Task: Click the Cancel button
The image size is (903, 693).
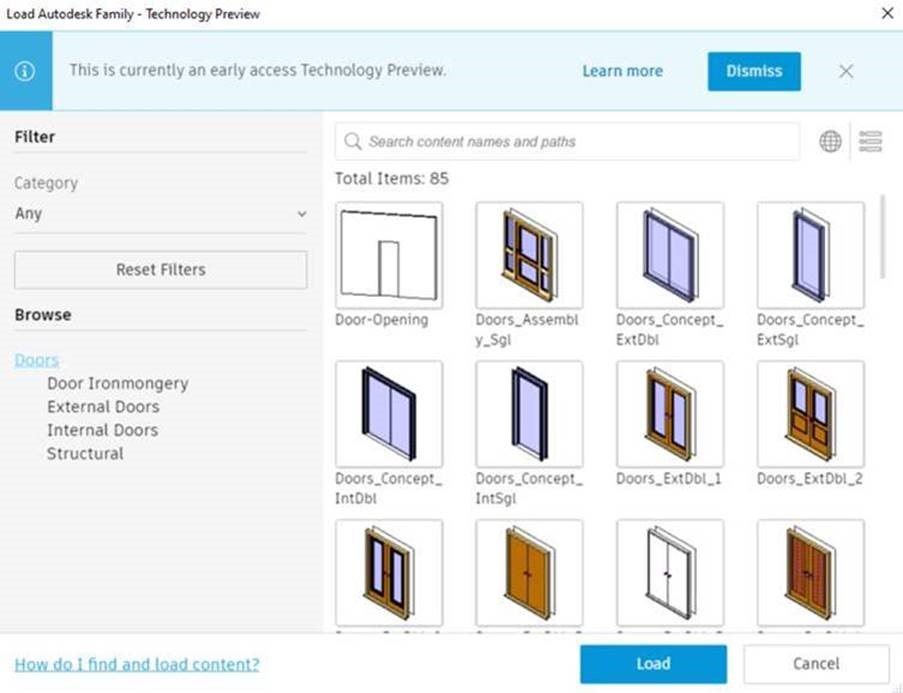Action: pos(816,663)
